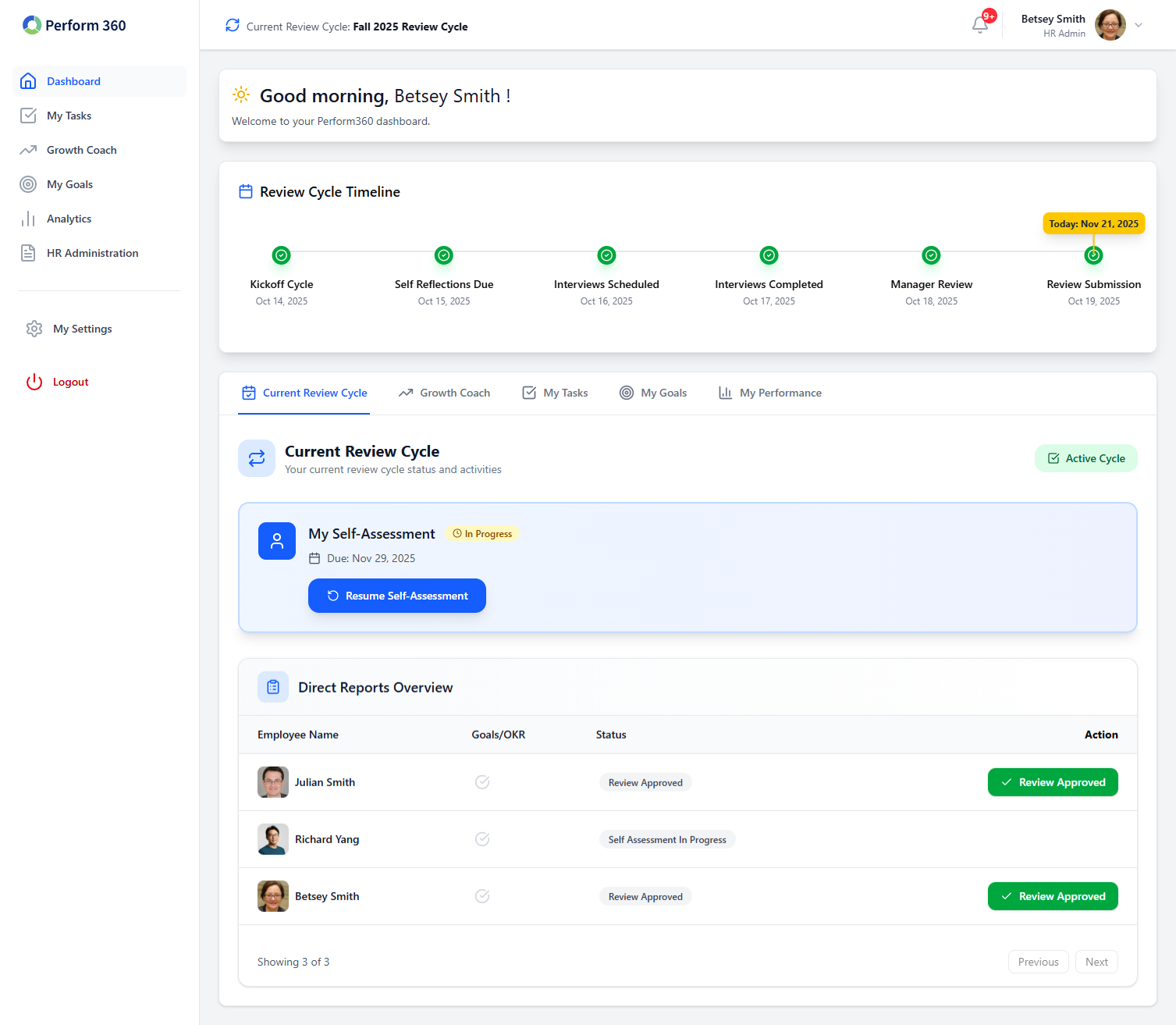
Task: Switch to the My Performance tab
Action: (770, 393)
